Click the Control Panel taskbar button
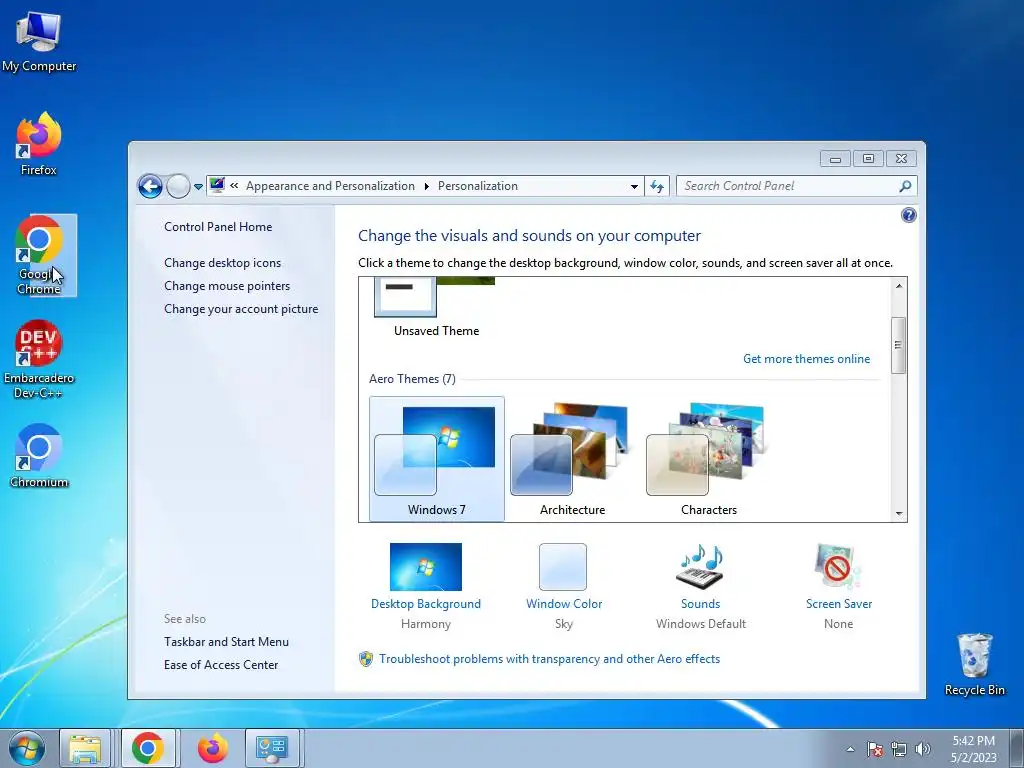This screenshot has width=1024, height=768. coord(272,748)
